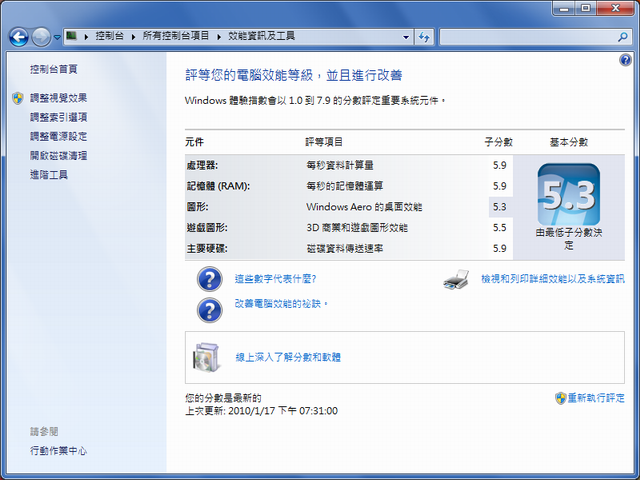
Task: Maximize the window
Action: [x=586, y=8]
